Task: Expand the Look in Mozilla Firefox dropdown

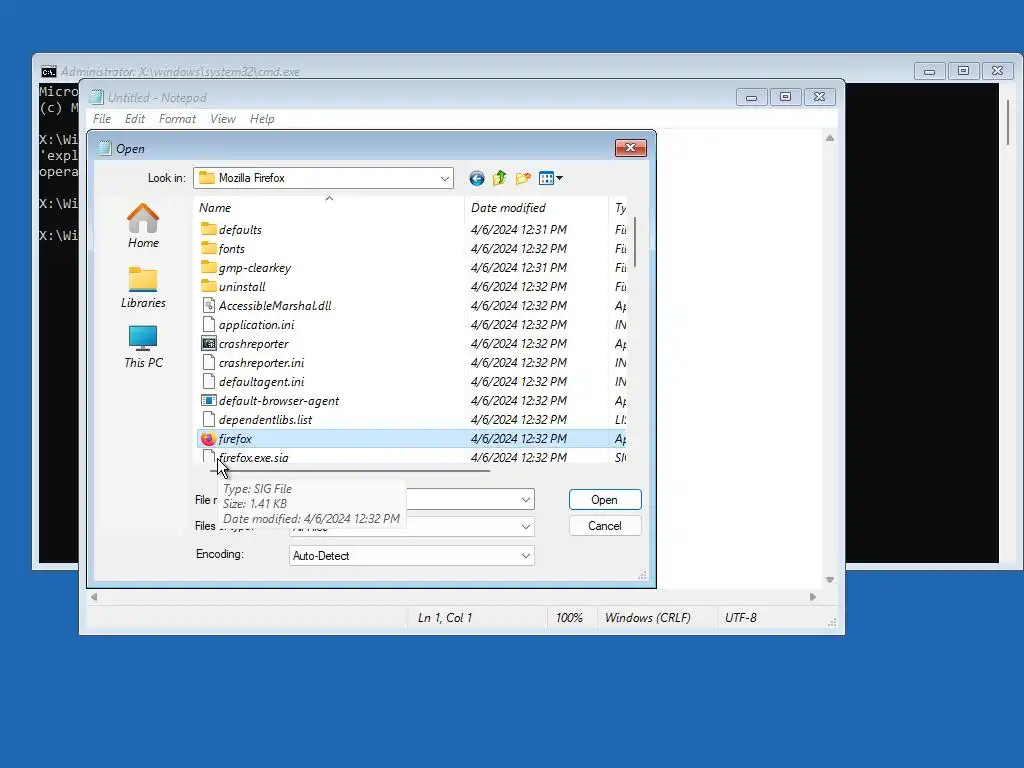Action: click(x=445, y=178)
